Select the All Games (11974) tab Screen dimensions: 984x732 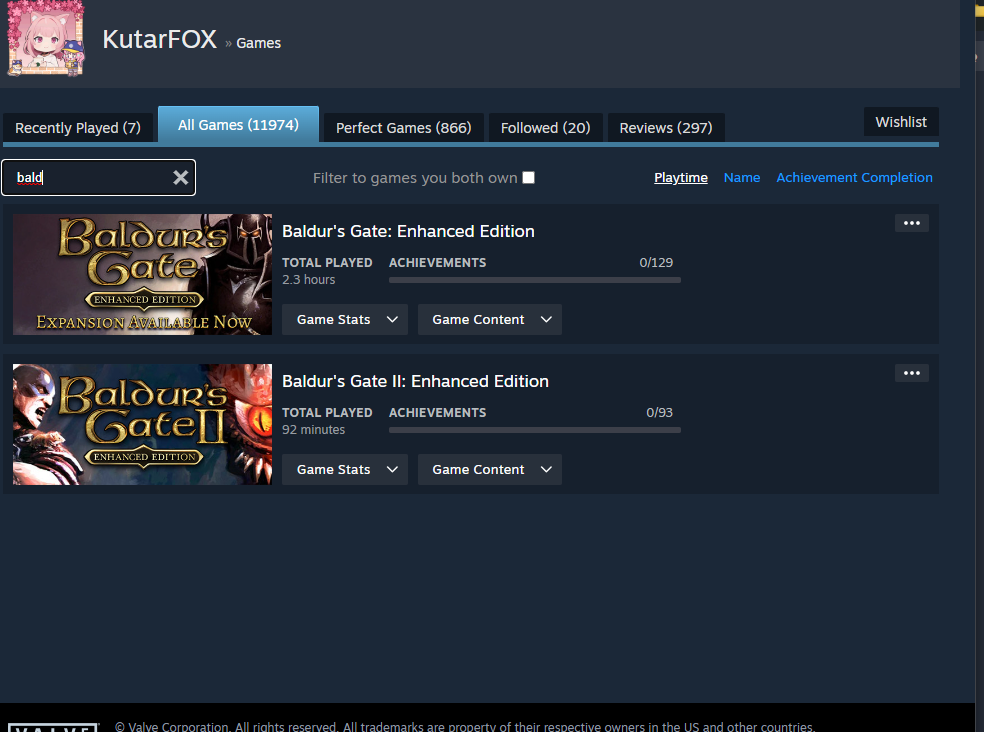238,125
